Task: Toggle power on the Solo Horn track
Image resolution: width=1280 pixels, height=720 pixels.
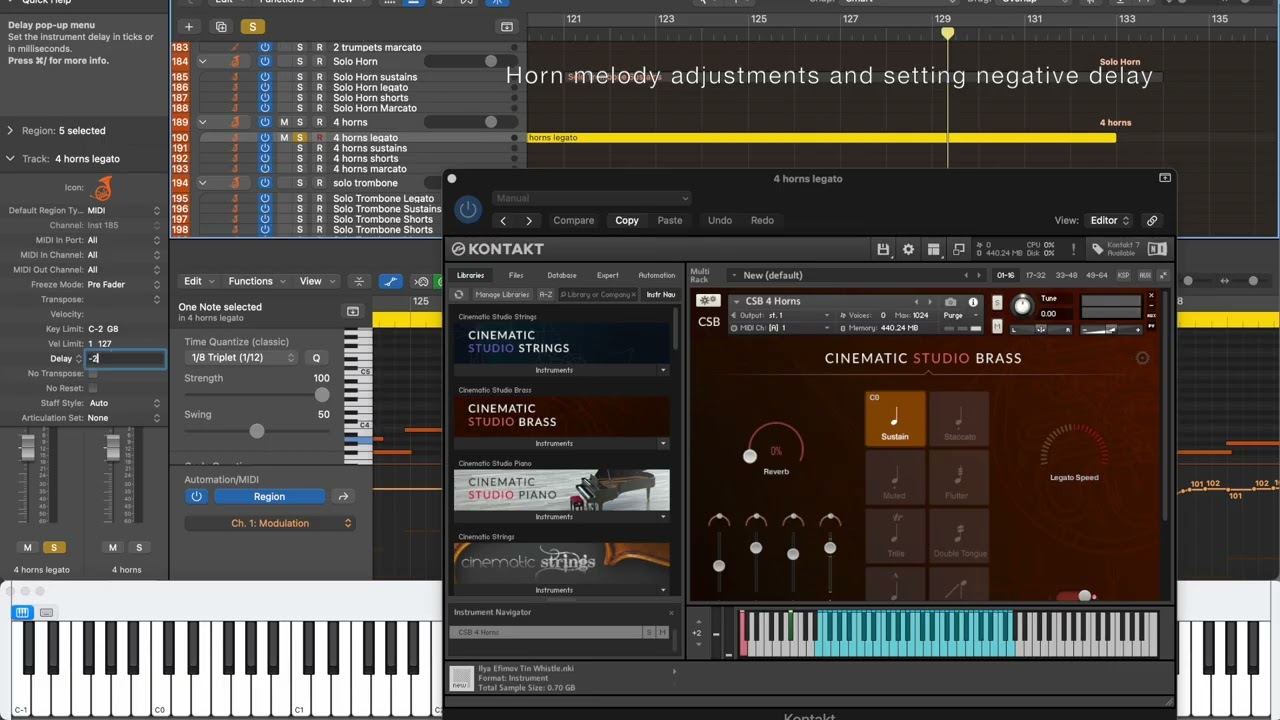Action: click(265, 61)
